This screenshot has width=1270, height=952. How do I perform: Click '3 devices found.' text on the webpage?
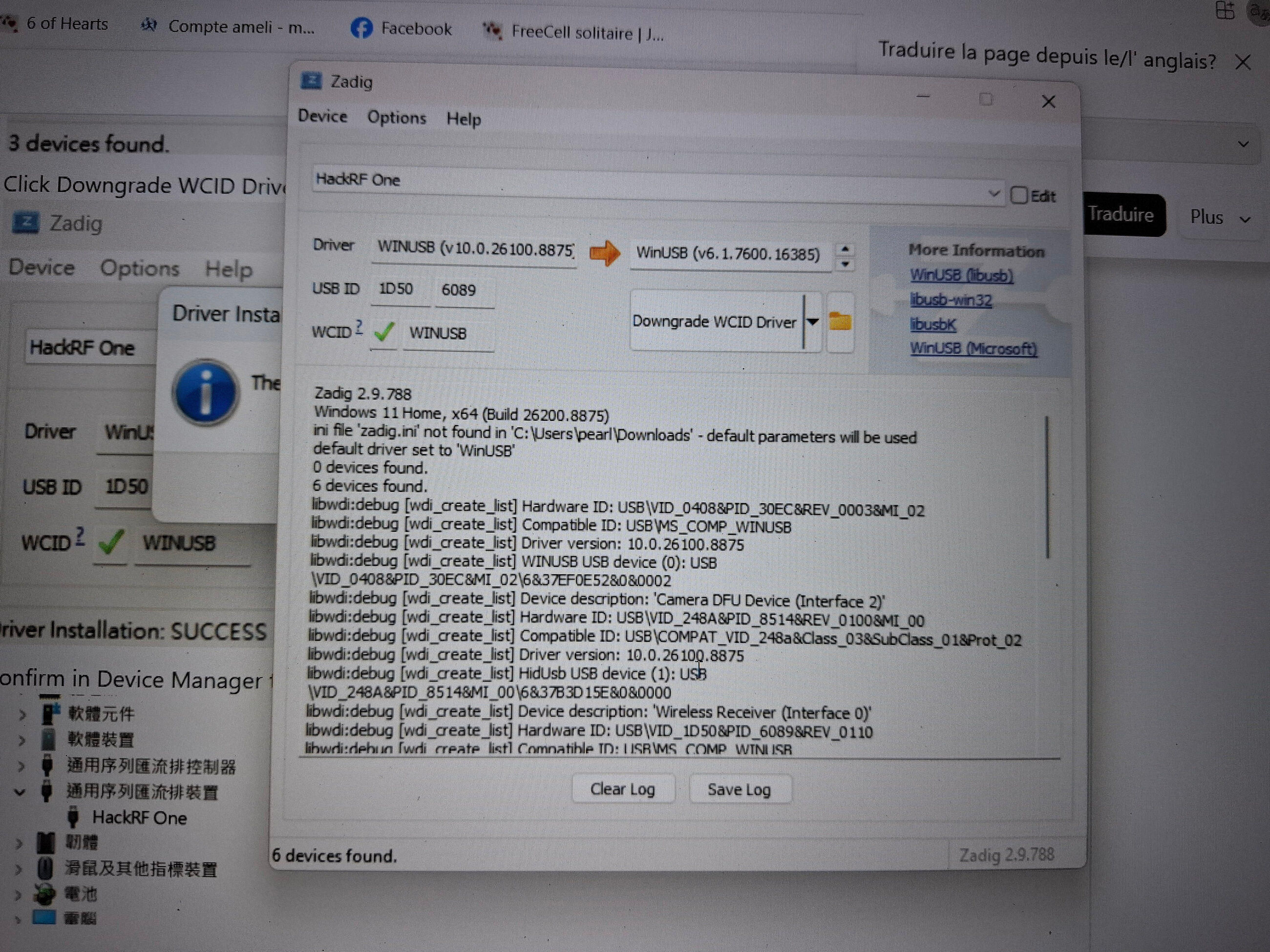[x=88, y=144]
